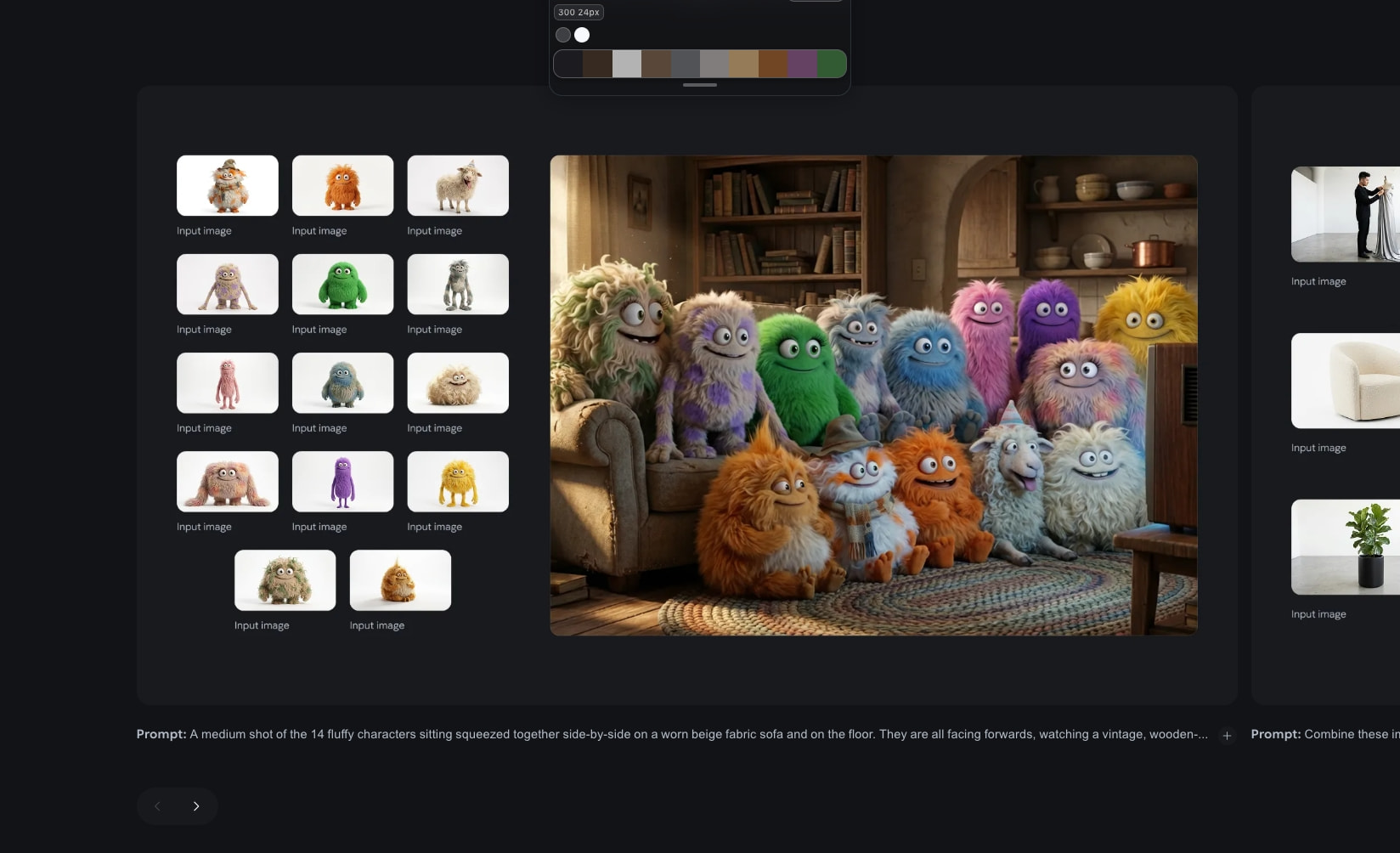1400x853 pixels.
Task: Select the white circle color dot
Action: pos(582,35)
